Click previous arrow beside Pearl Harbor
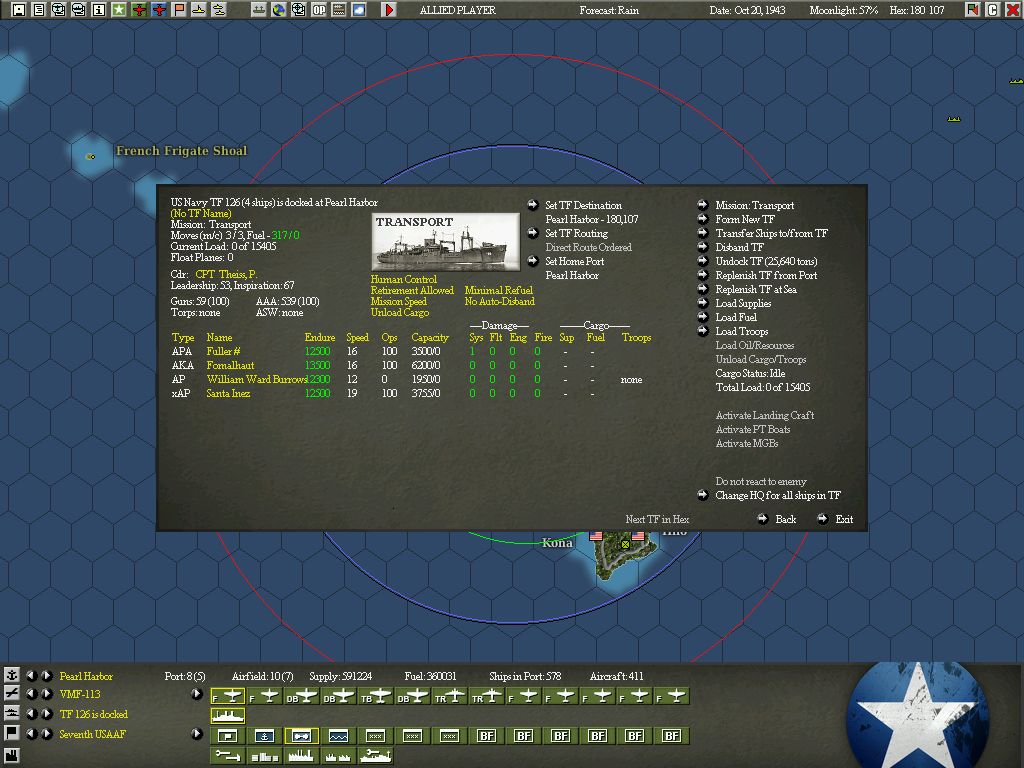This screenshot has height=768, width=1024. tap(31, 675)
